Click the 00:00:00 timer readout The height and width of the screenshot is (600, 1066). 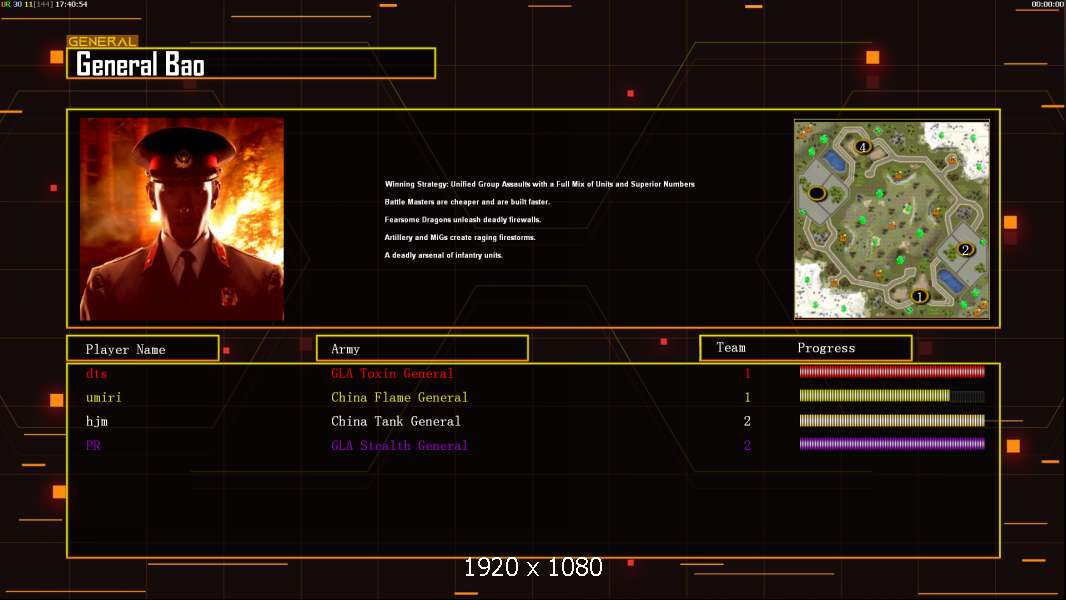click(1047, 4)
